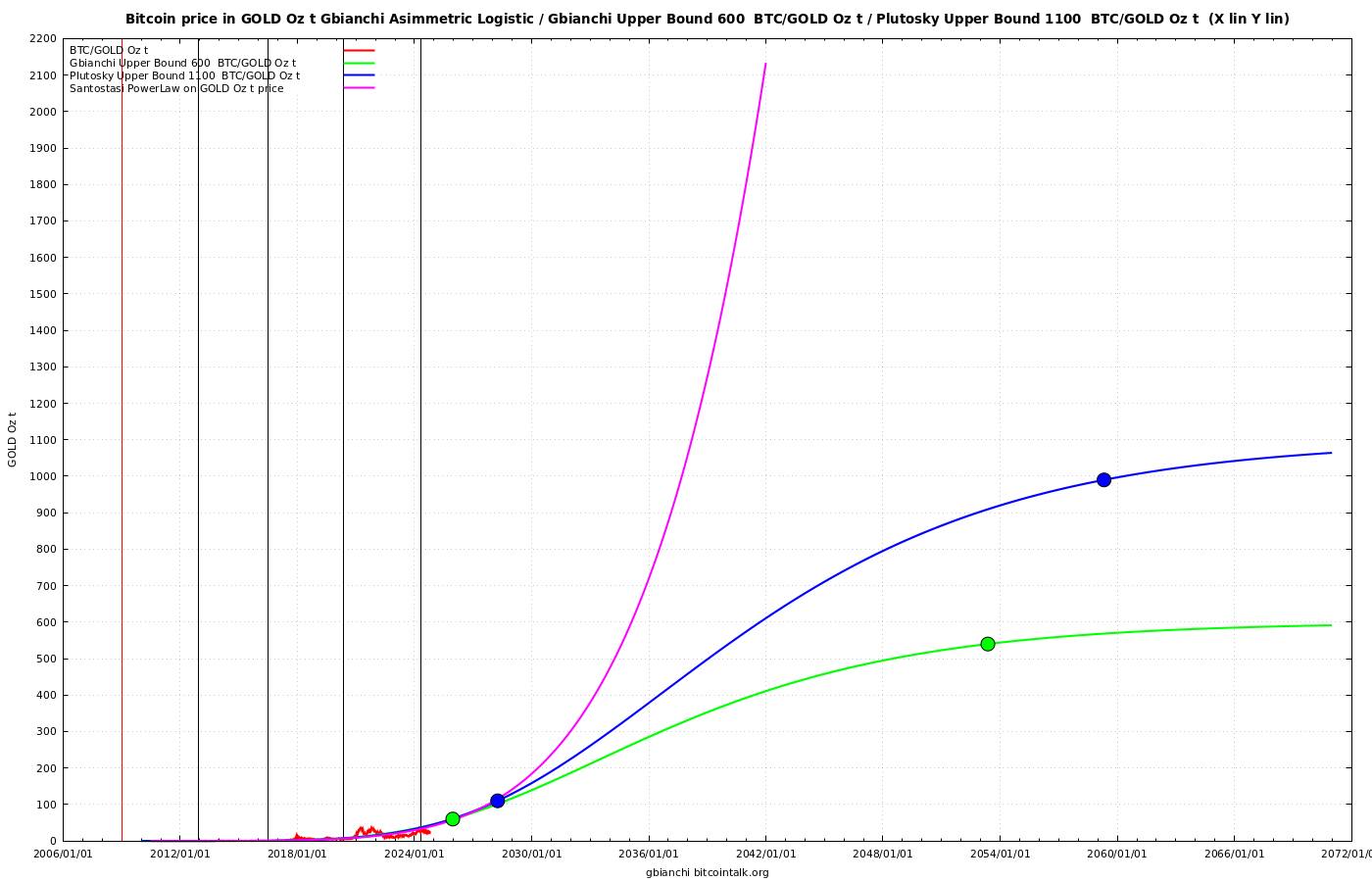The image size is (1372, 882).
Task: Click the 2018/01/01 x-axis label
Action: [298, 854]
